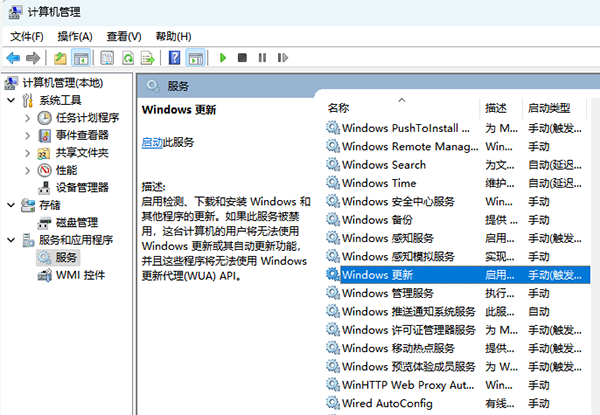
Task: Expand the 共享文件夹 node chevron
Action: coord(28,153)
